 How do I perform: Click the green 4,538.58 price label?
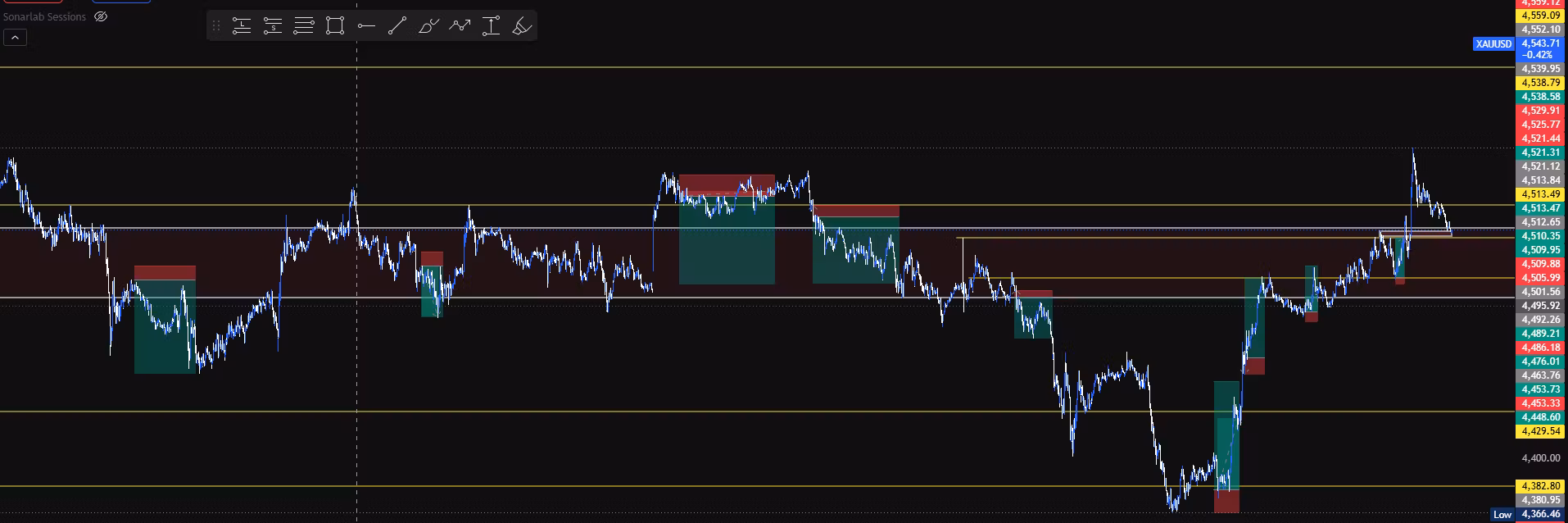pyautogui.click(x=1541, y=97)
